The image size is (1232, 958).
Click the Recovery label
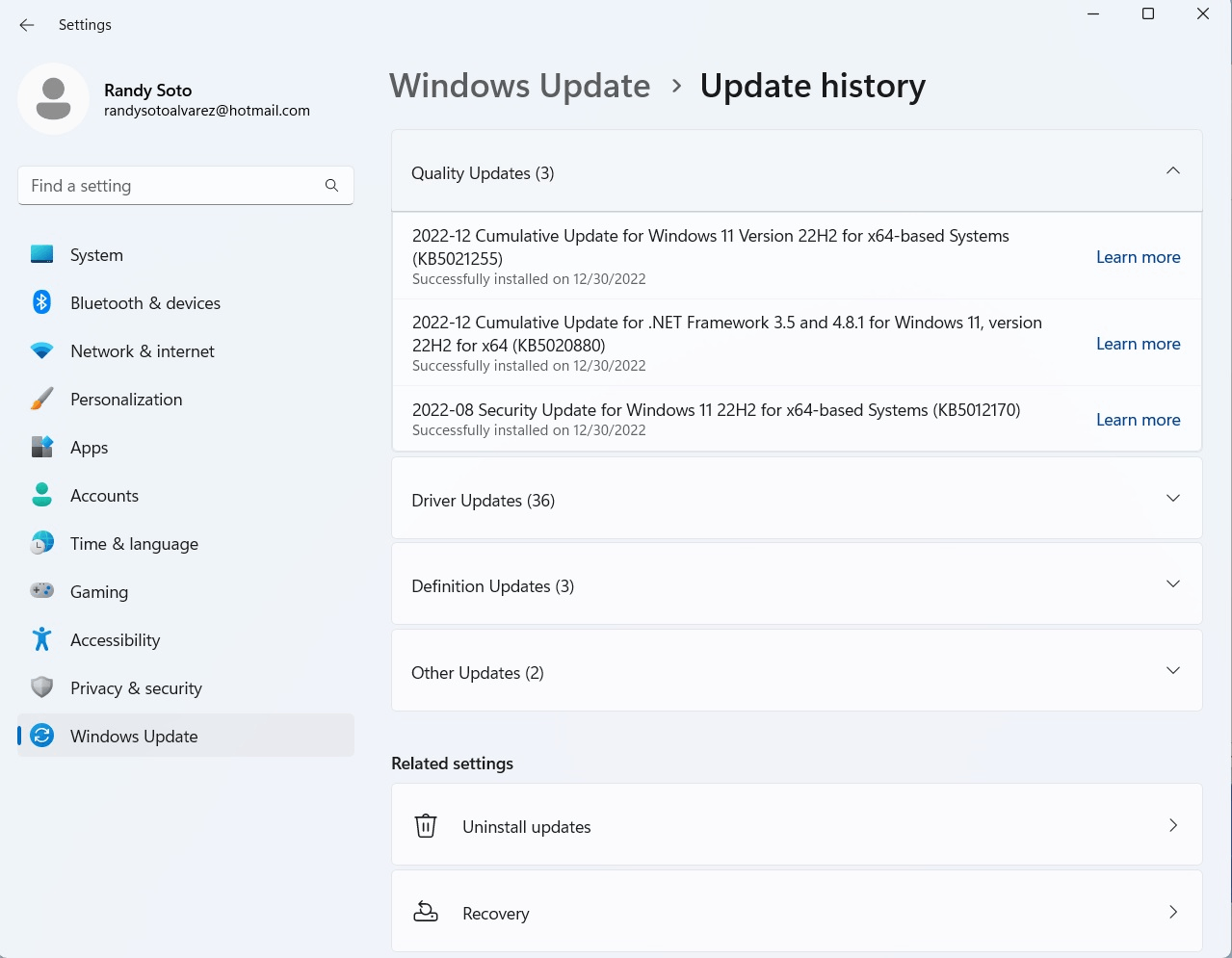point(496,914)
